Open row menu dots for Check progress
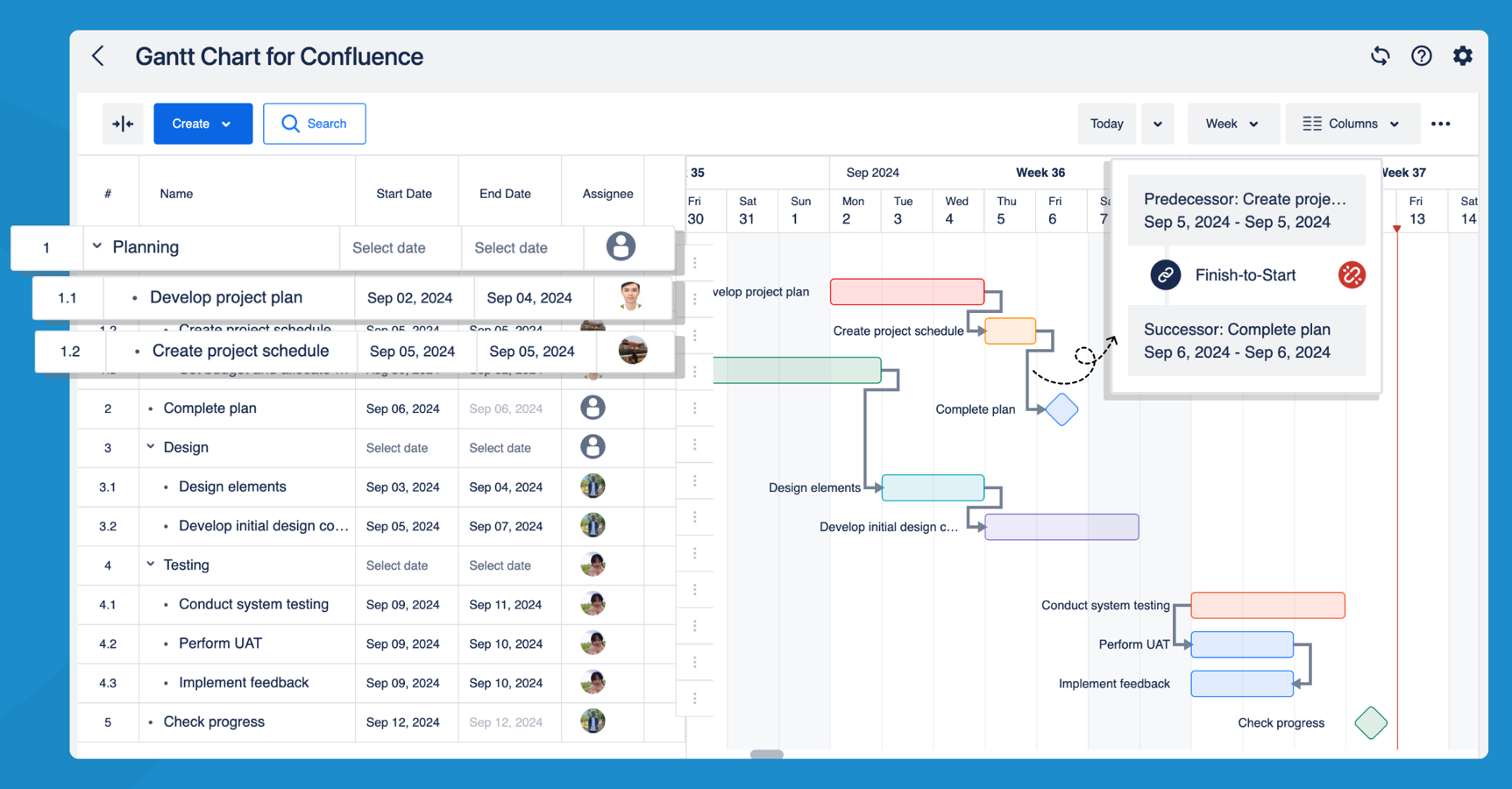The height and width of the screenshot is (789, 1512). [x=695, y=698]
